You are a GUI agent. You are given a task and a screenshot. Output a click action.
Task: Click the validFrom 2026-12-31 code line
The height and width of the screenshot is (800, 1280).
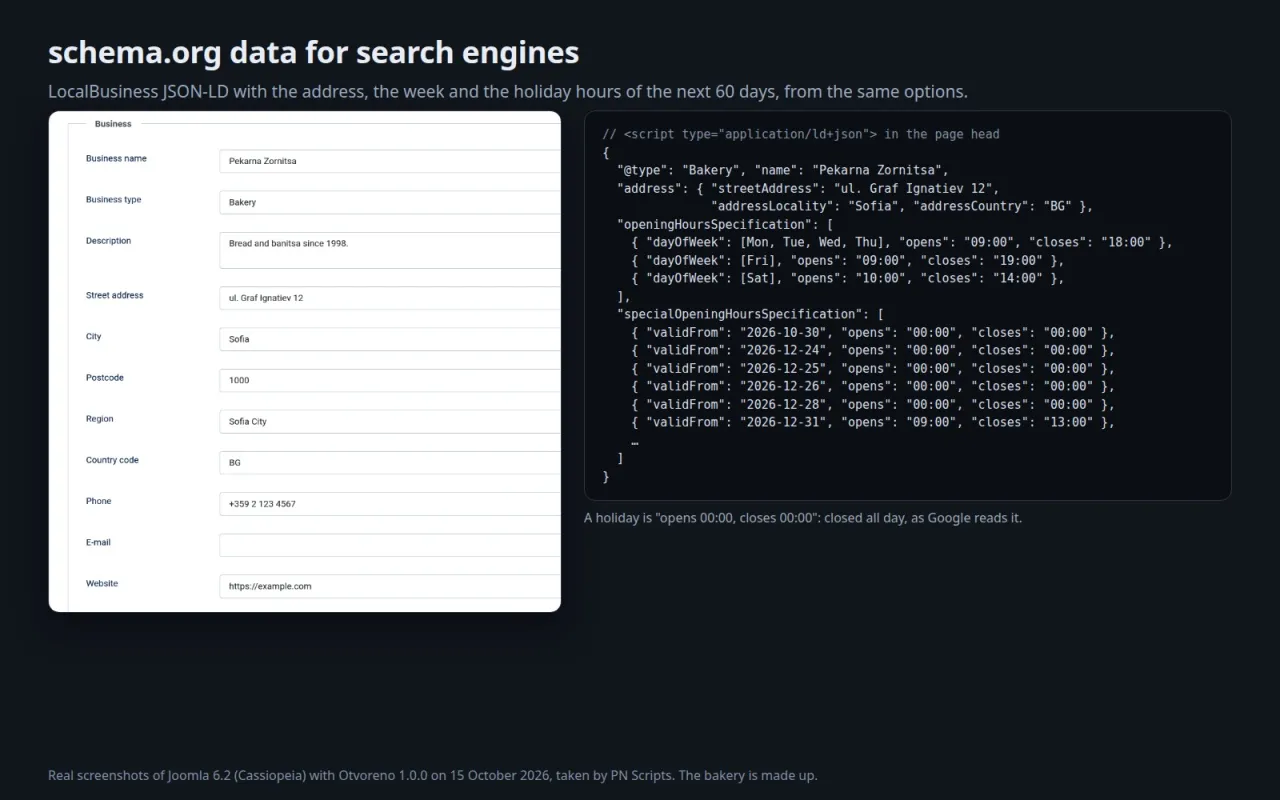pyautogui.click(x=873, y=422)
